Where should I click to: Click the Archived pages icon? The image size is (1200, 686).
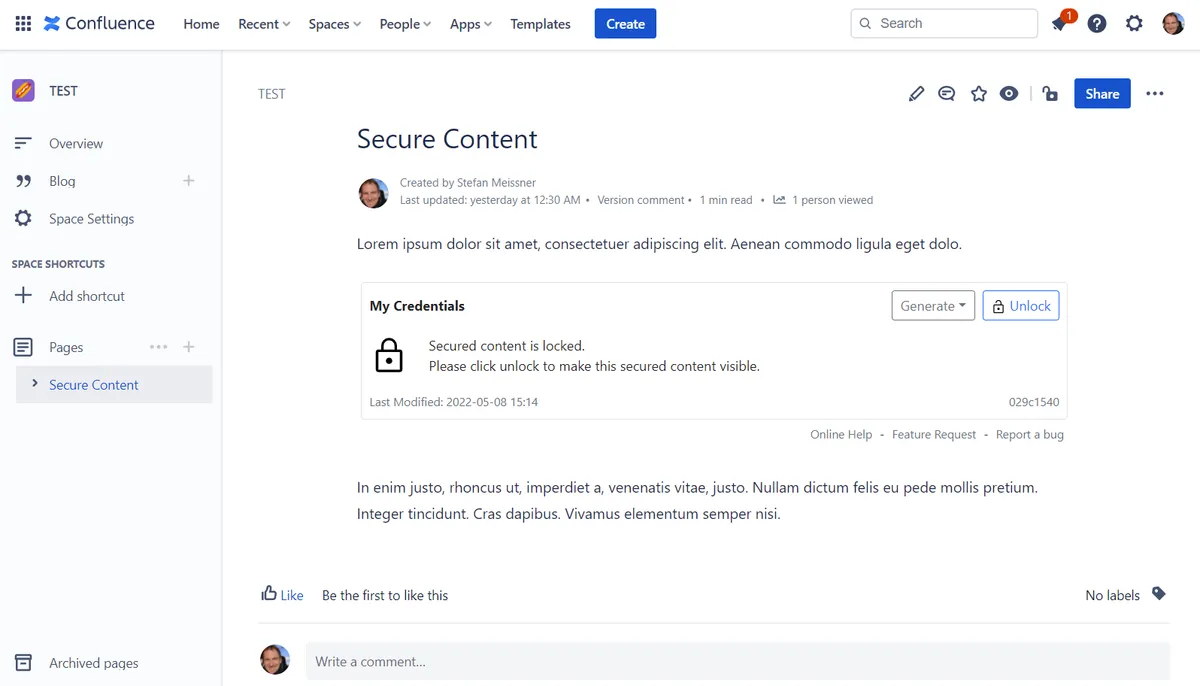pyautogui.click(x=23, y=663)
